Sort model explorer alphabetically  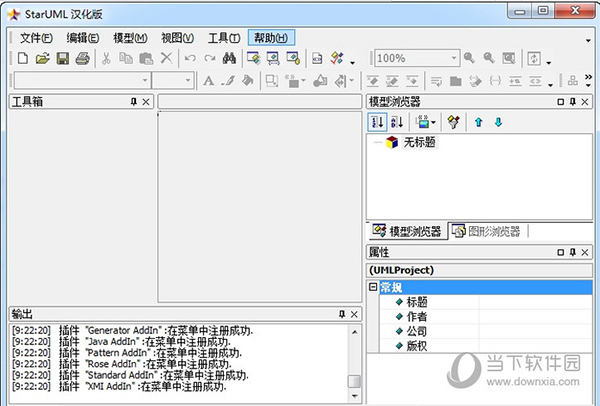(x=397, y=122)
